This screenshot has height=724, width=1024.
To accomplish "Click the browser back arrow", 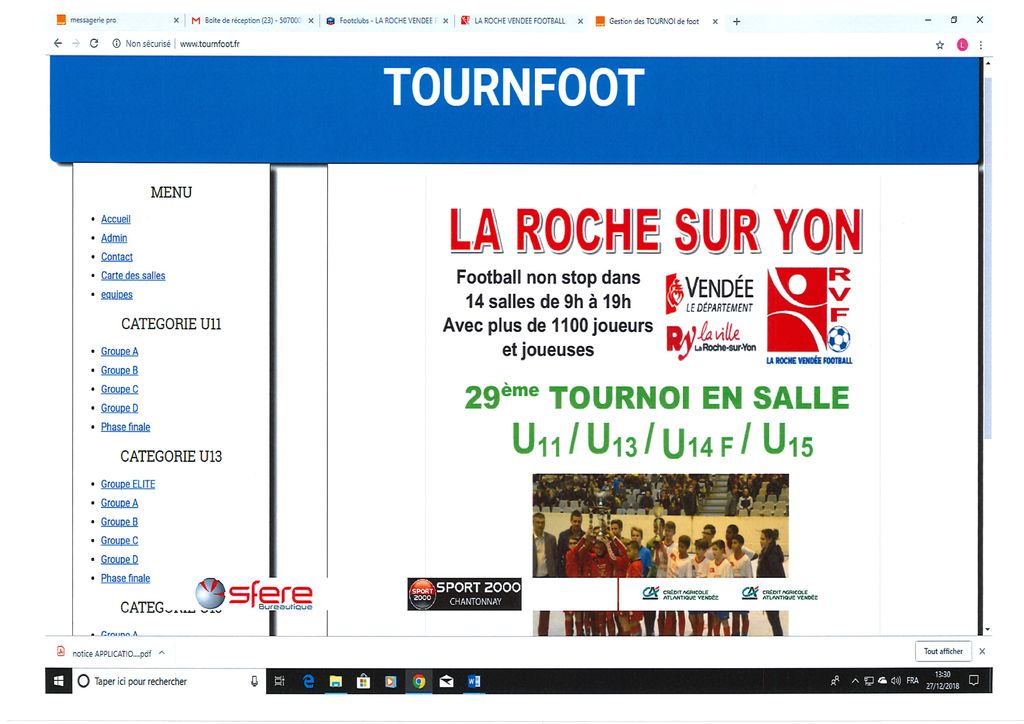I will coord(58,44).
